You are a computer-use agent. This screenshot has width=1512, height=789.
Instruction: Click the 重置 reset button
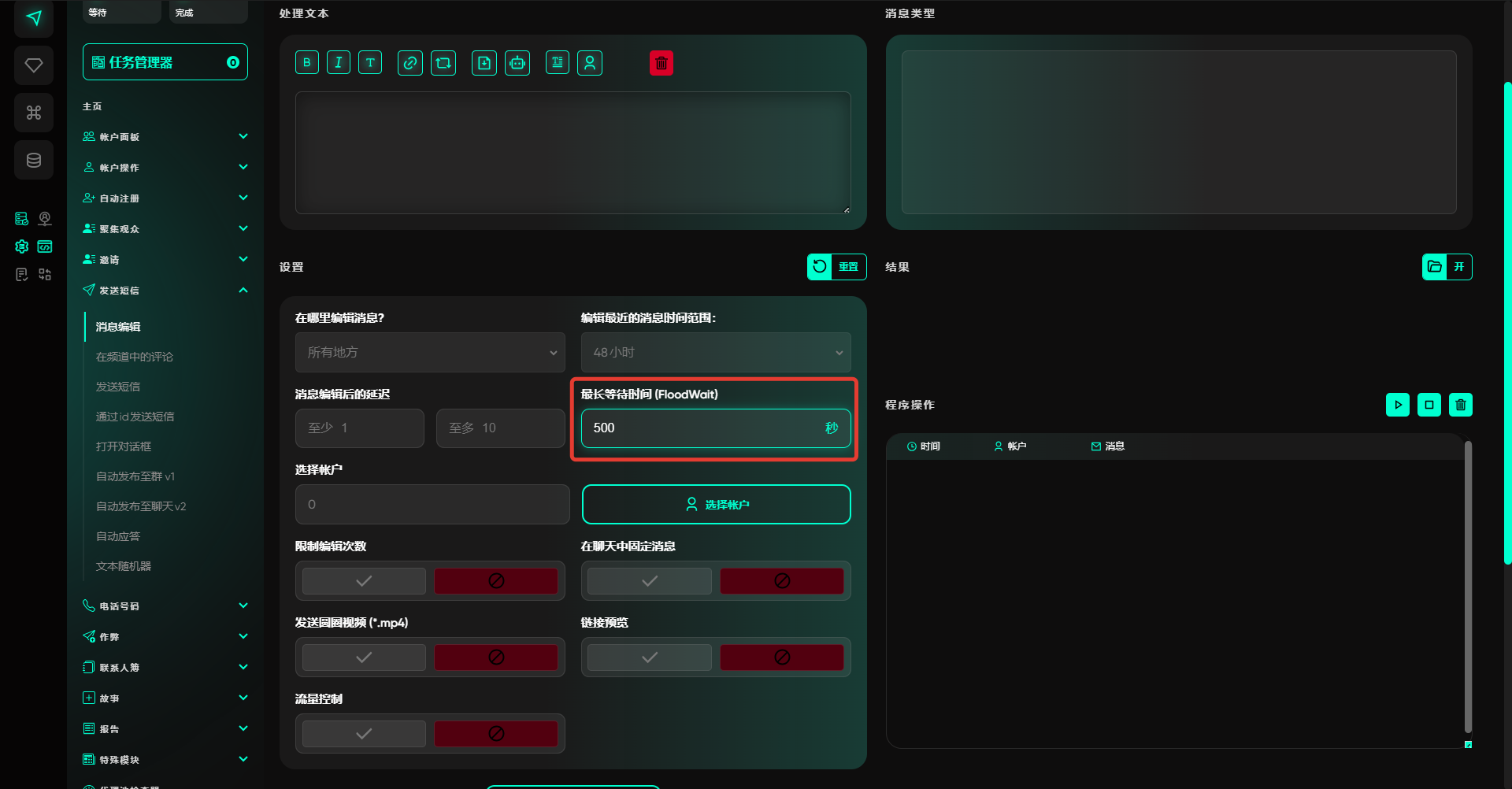836,267
